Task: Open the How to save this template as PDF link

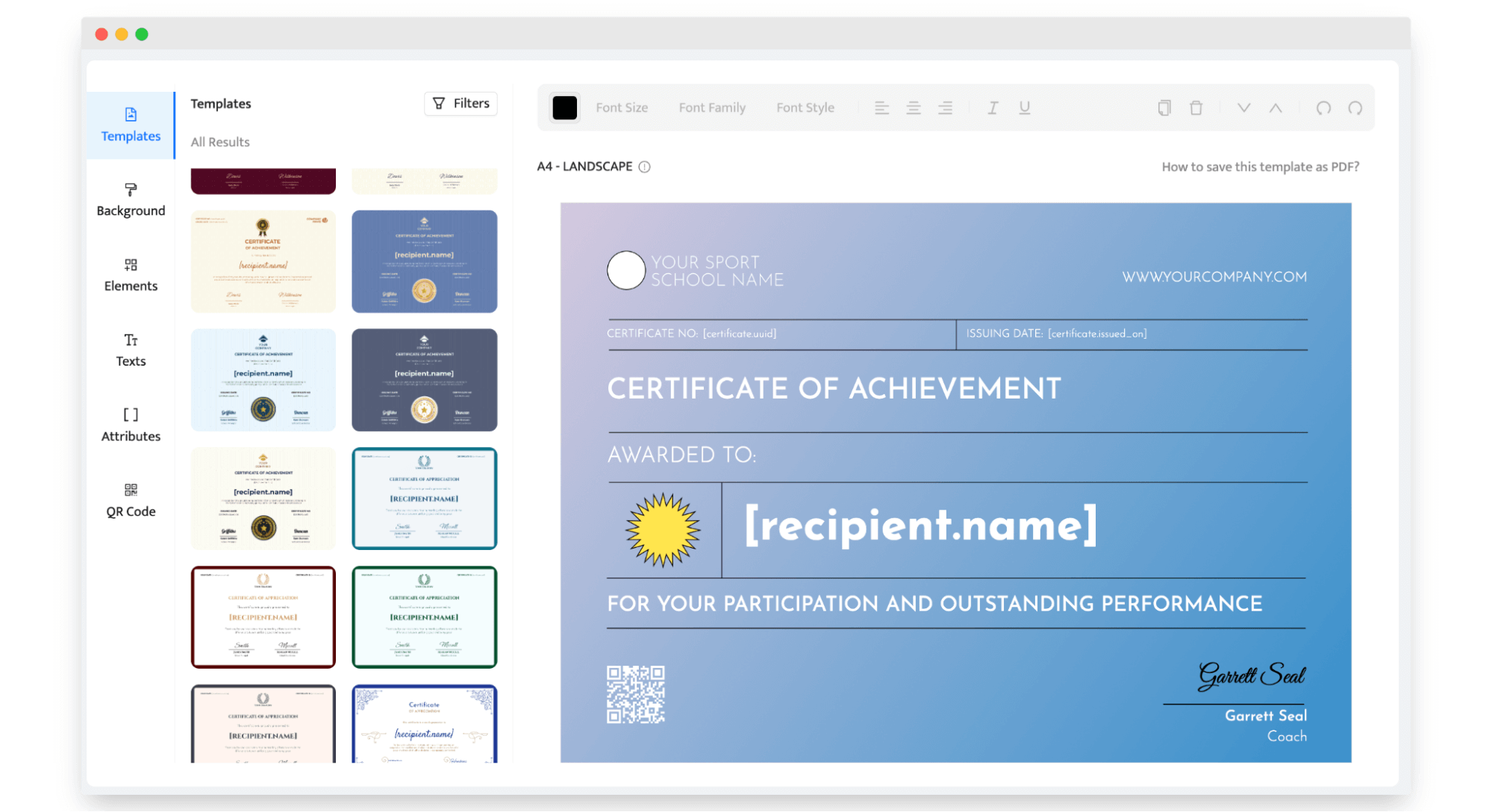Action: (x=1260, y=167)
